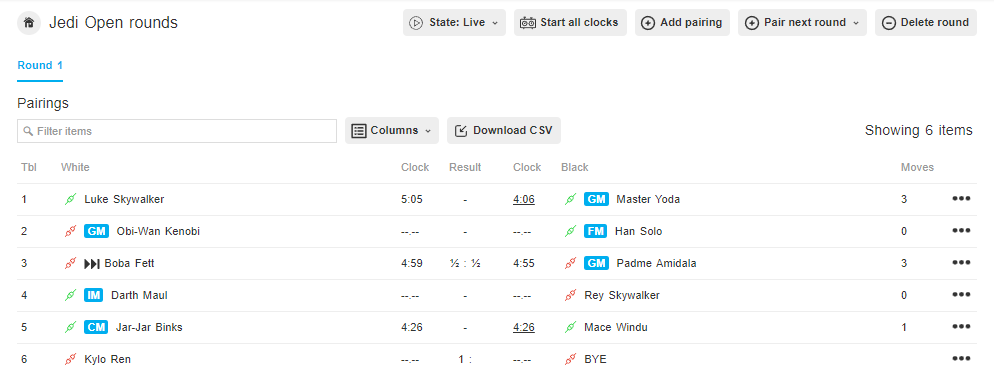
Task: Click GM badge next to Obi-Wan Kenobi
Action: [x=96, y=231]
